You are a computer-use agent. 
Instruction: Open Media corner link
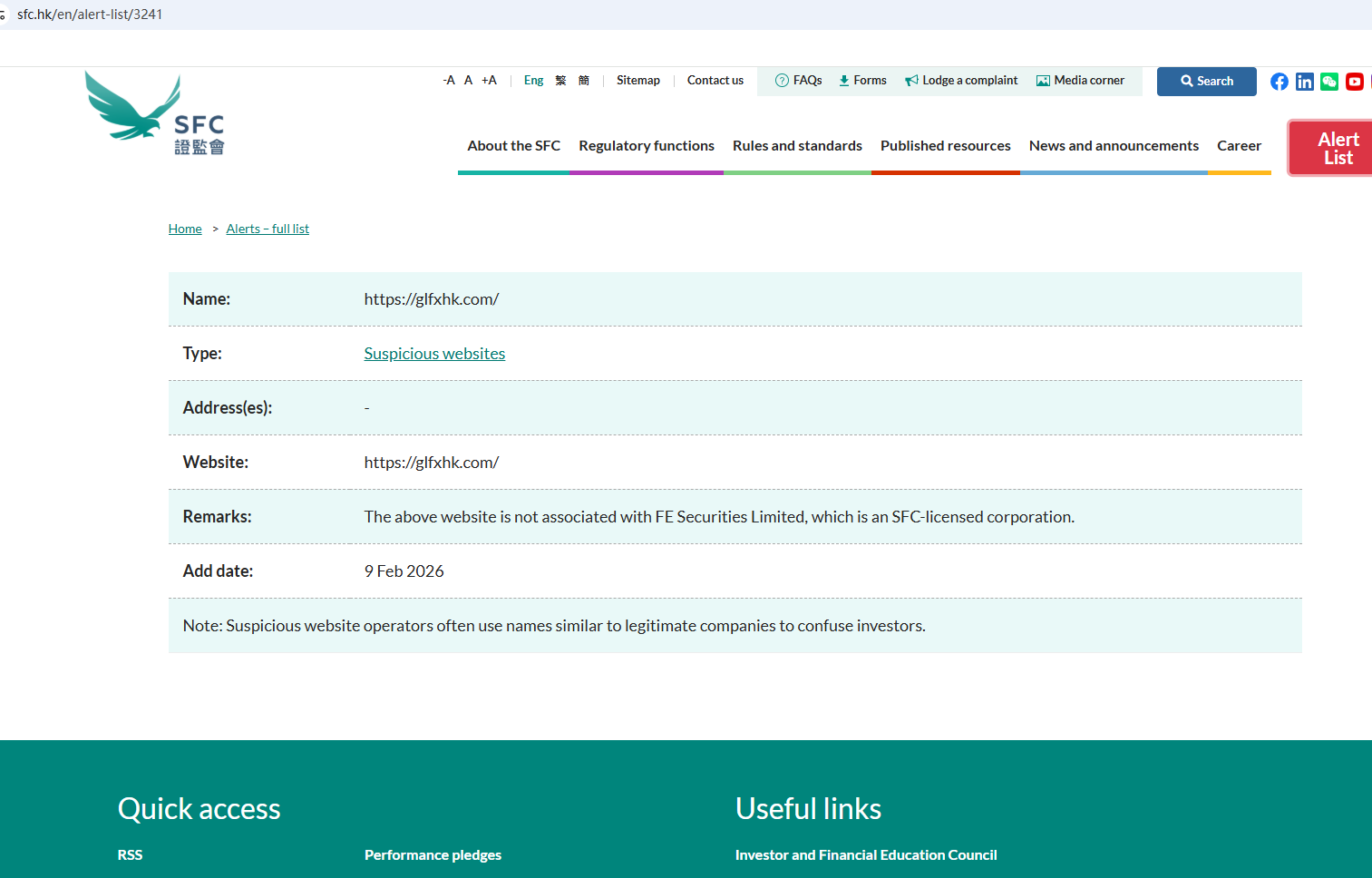tap(1080, 81)
